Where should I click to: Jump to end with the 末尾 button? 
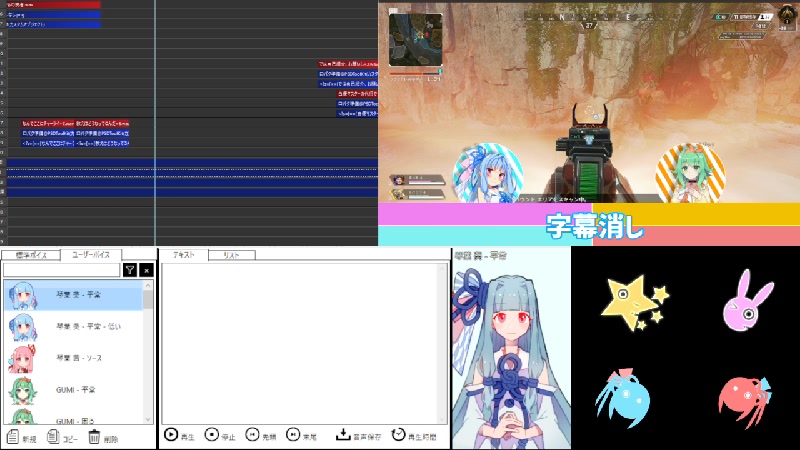(293, 435)
